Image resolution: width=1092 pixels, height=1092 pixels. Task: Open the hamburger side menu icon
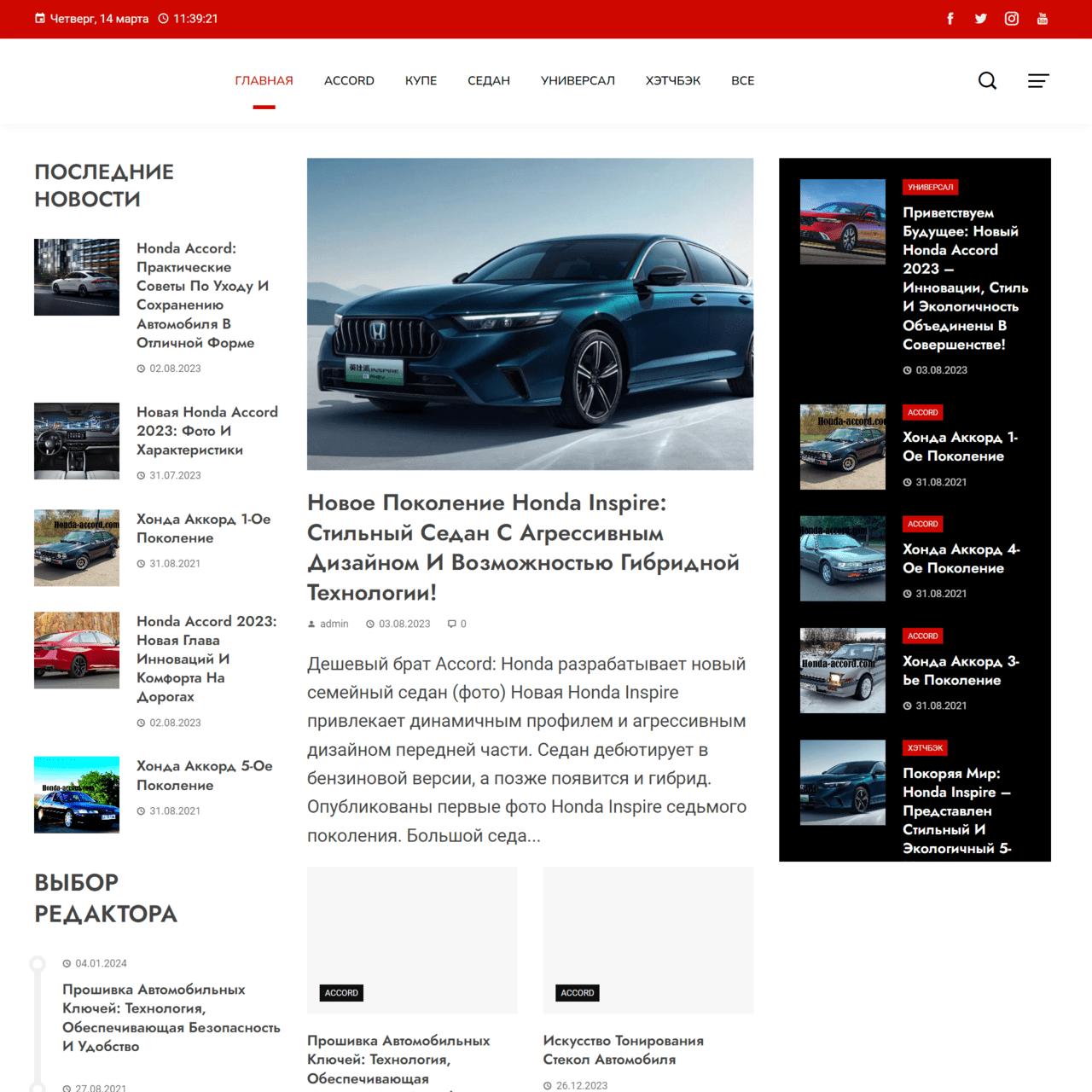(x=1038, y=81)
